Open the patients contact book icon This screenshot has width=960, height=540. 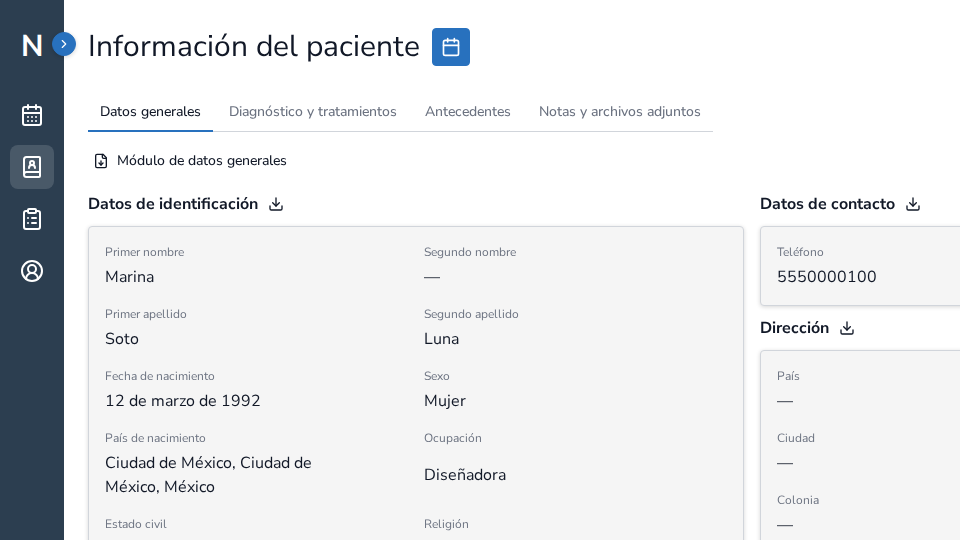[32, 167]
